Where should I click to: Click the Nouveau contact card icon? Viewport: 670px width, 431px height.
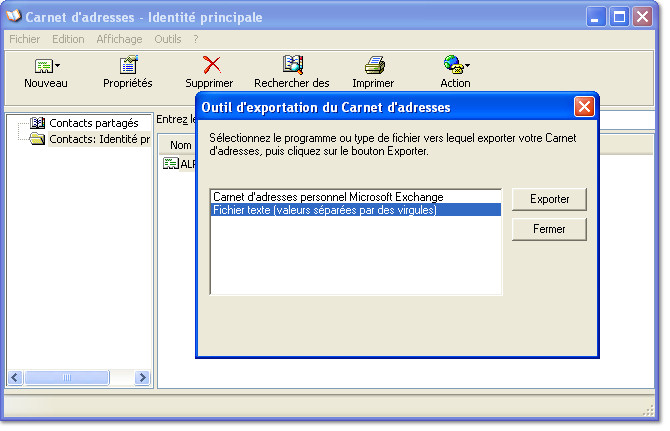[x=44, y=66]
